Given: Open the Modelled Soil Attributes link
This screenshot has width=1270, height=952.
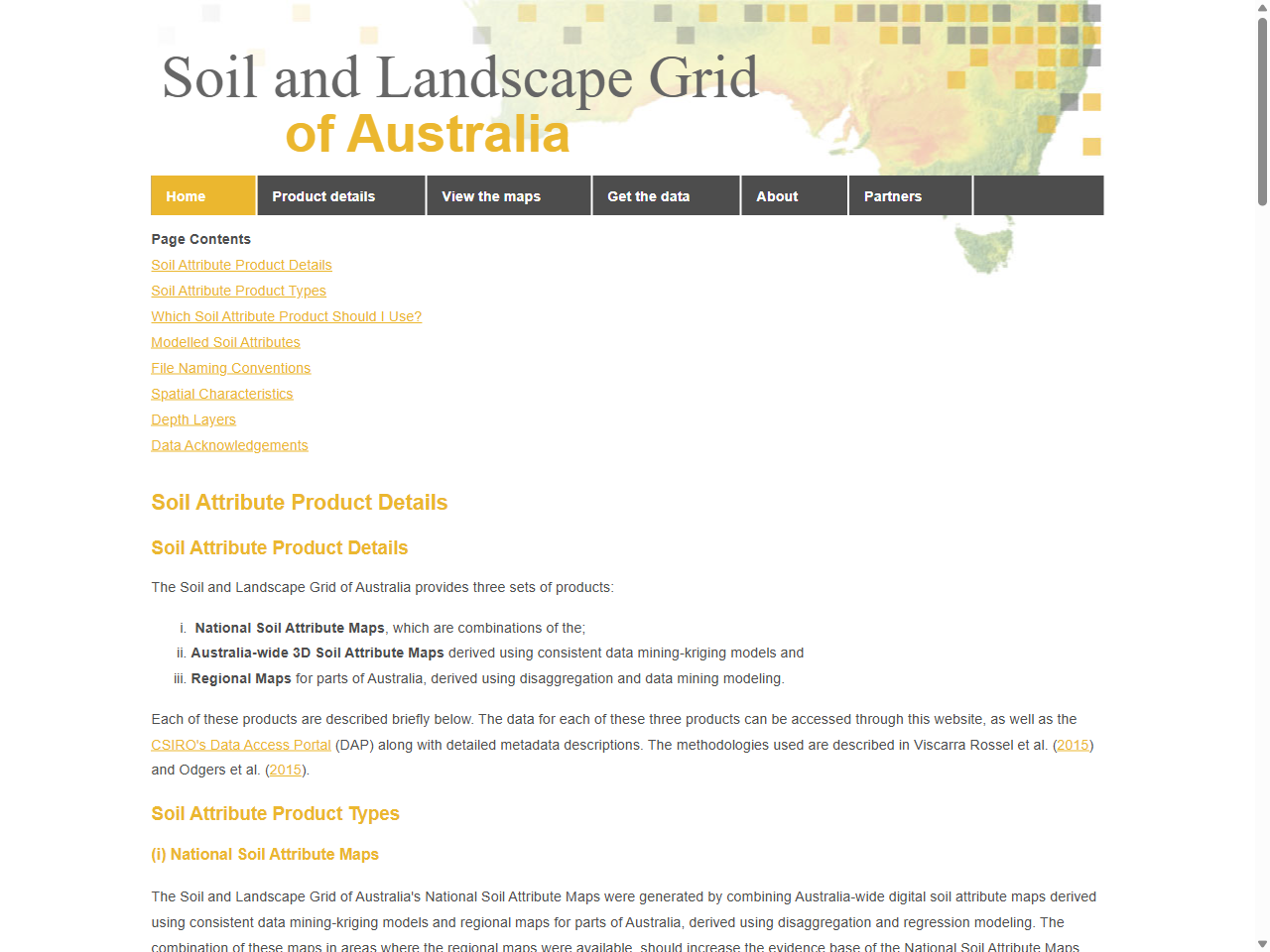Looking at the screenshot, I should click(x=225, y=342).
